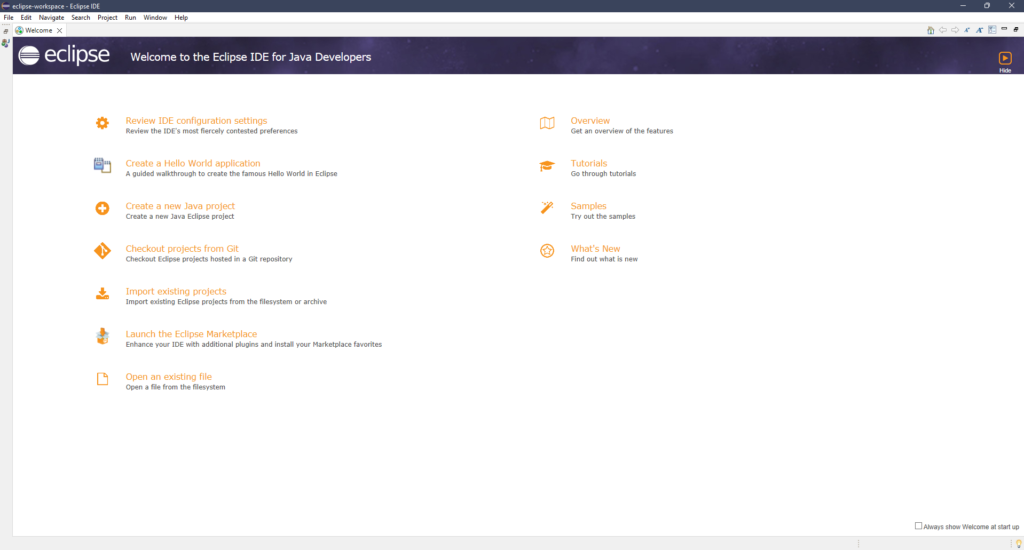
Task: Open the Window menu
Action: coord(155,18)
